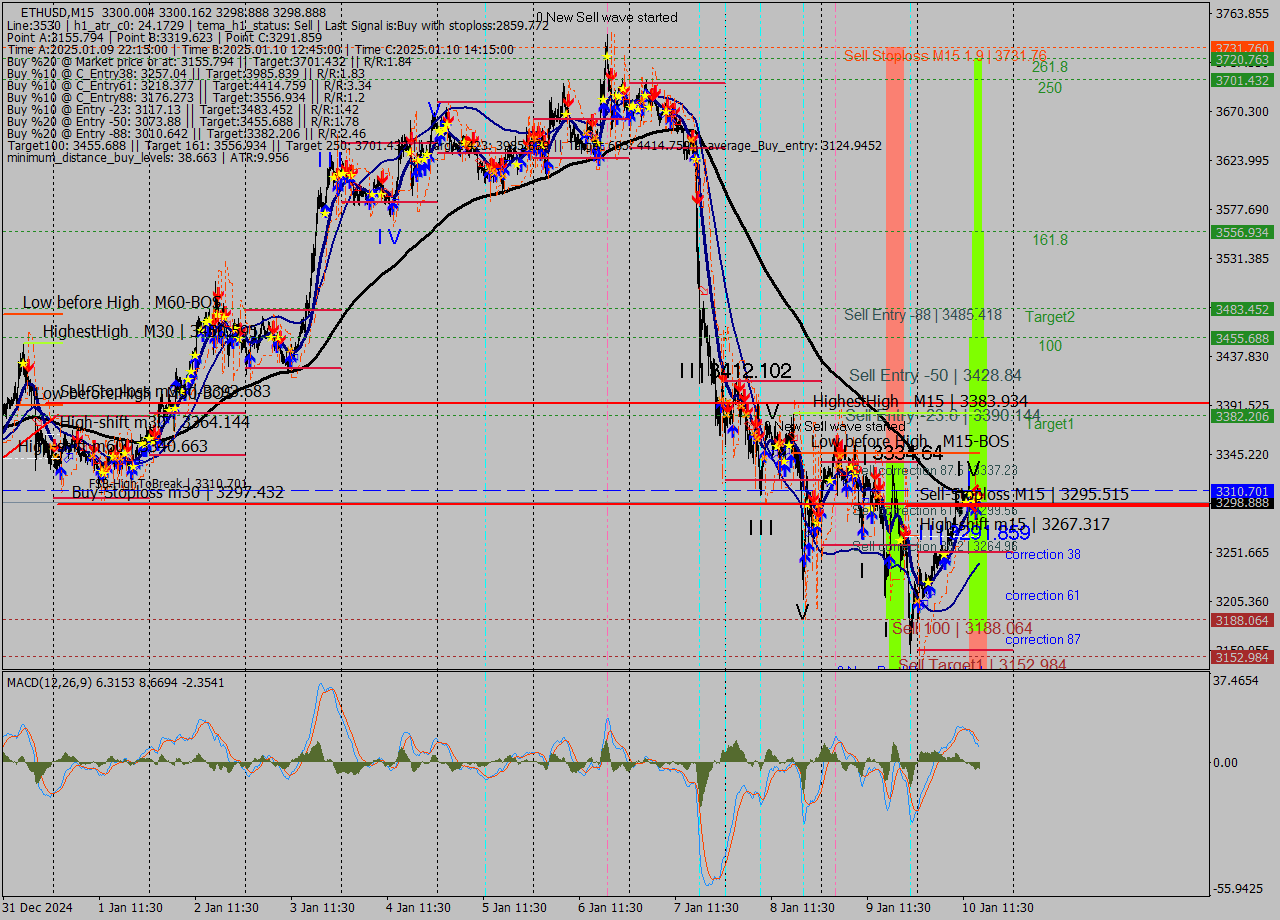
Task: Click 'Sell-Stoploss M15 | 3295.515' label
Action: [x=1024, y=494]
